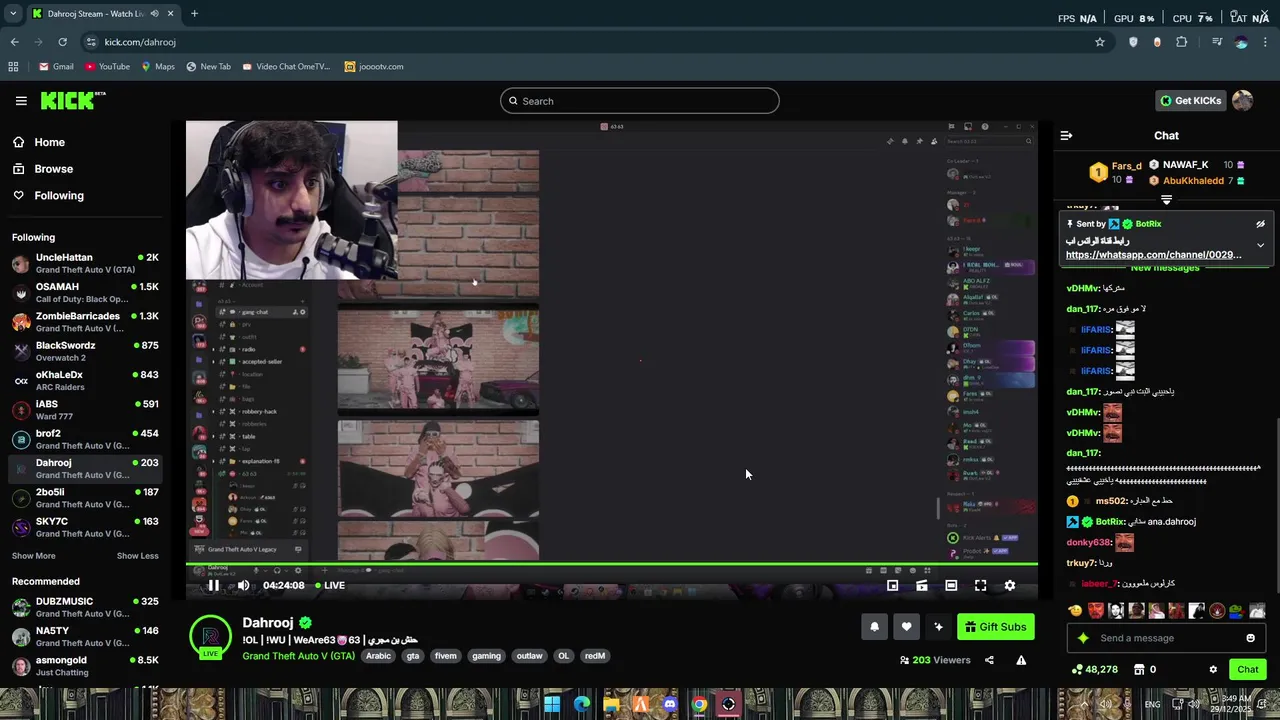Reload the browser page
The width and height of the screenshot is (1280, 720).
pyautogui.click(x=62, y=42)
